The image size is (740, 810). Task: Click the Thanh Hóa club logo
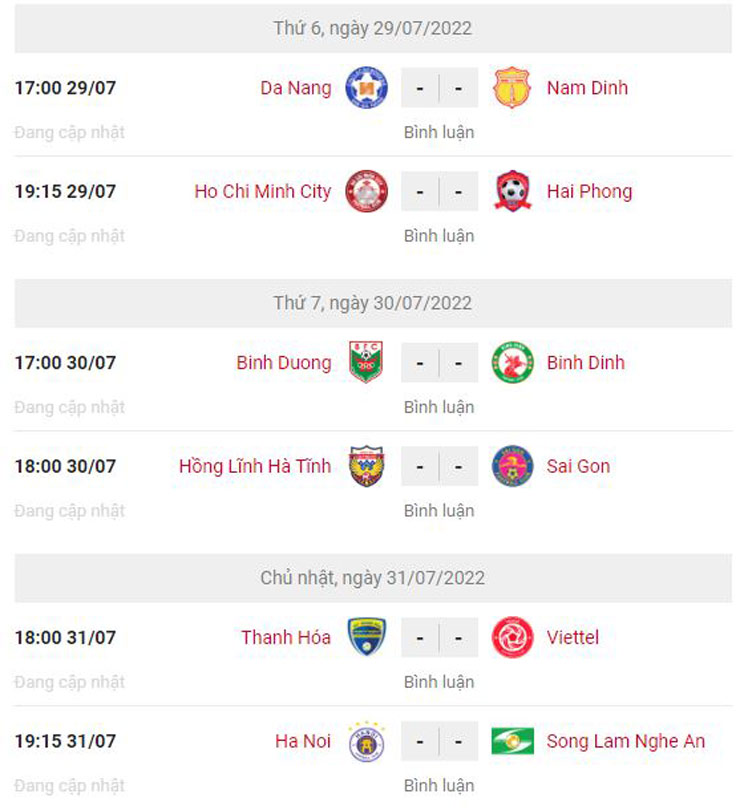[x=365, y=638]
